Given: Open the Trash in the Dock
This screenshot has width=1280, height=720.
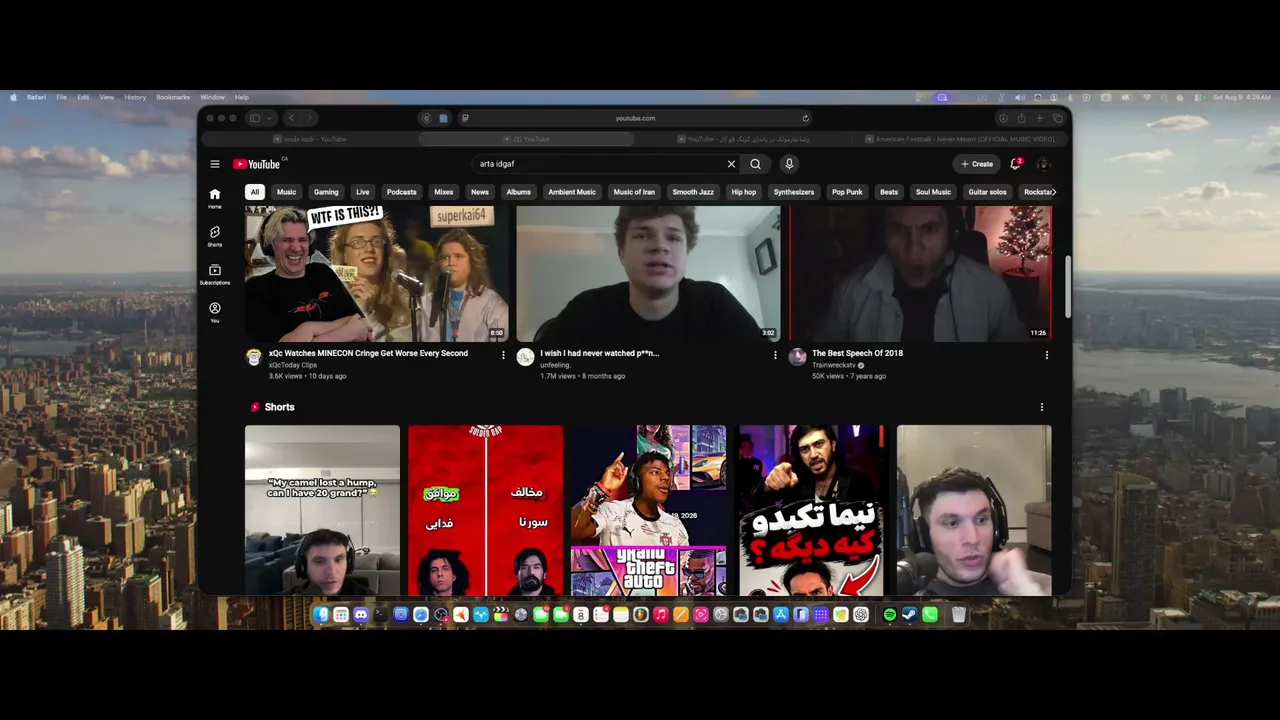Looking at the screenshot, I should (958, 615).
